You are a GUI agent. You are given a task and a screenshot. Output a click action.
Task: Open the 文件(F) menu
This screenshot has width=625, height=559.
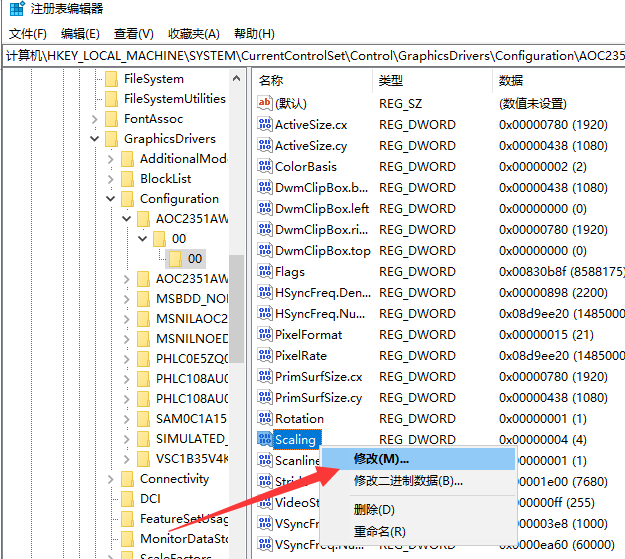(27, 34)
